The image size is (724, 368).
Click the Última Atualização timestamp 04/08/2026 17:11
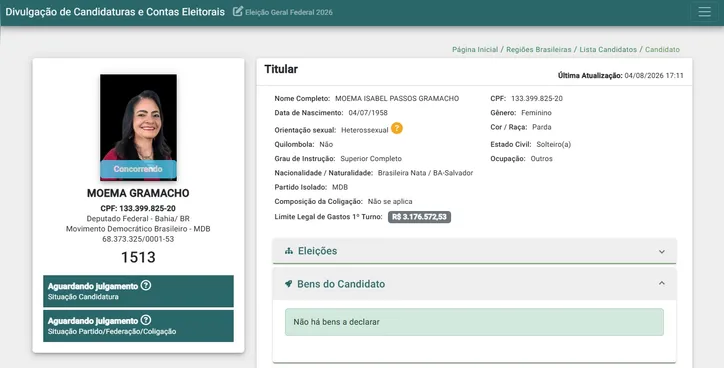pyautogui.click(x=654, y=76)
